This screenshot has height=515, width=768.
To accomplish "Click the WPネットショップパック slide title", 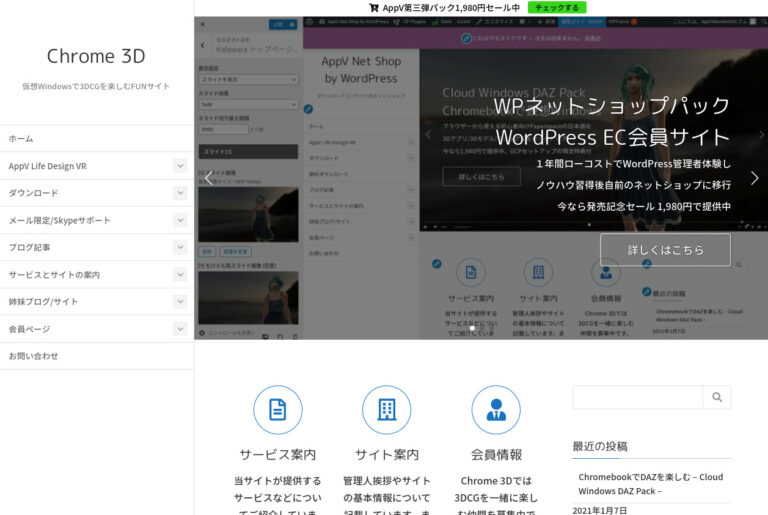I will (x=612, y=106).
